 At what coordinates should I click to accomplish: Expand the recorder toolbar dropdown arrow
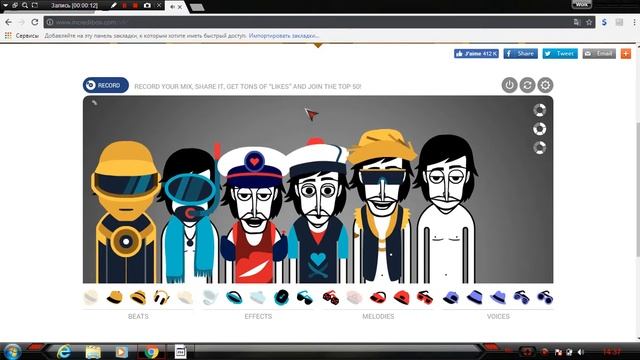pos(5,5)
